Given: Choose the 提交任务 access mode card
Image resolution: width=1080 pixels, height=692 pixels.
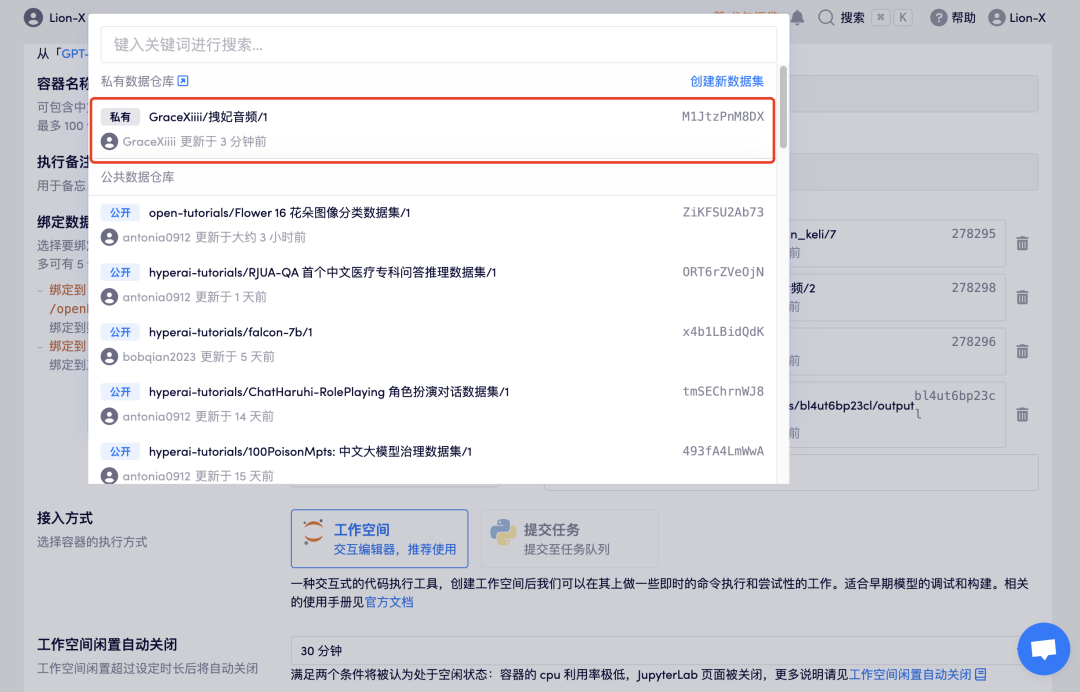Looking at the screenshot, I should 570,538.
